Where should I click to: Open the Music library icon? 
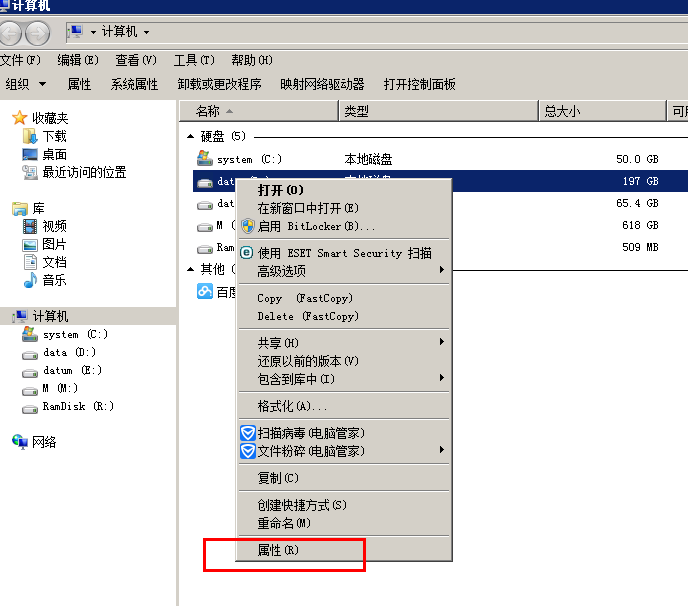[x=30, y=280]
